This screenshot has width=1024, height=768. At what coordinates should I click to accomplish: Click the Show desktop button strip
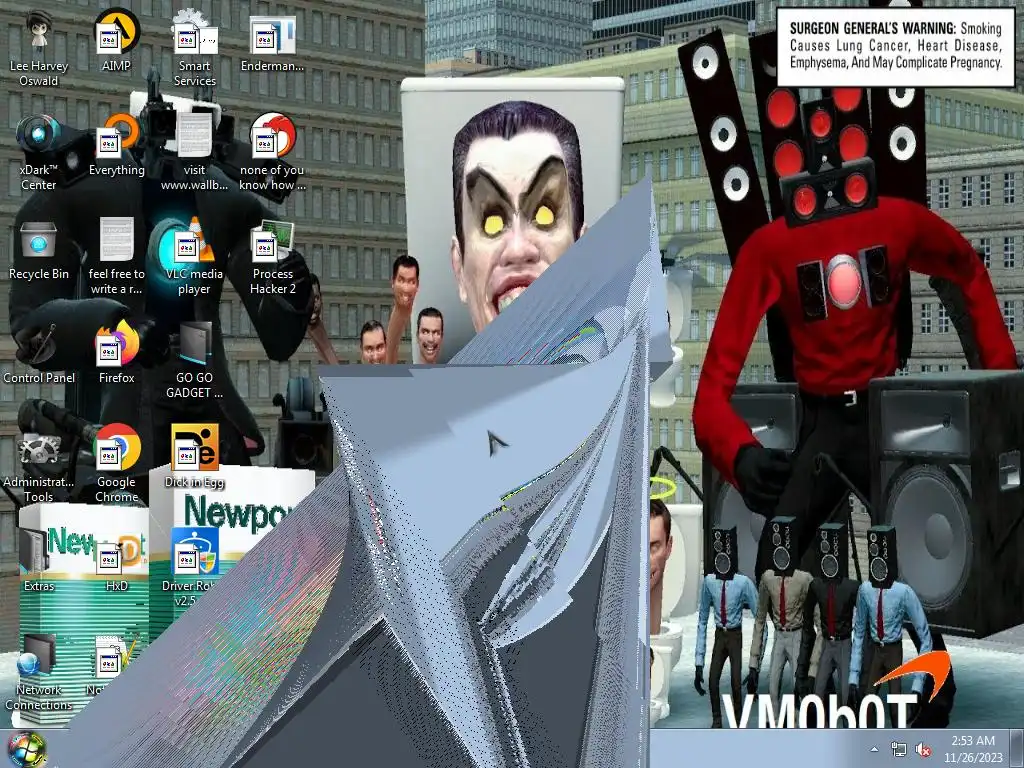[x=1018, y=749]
